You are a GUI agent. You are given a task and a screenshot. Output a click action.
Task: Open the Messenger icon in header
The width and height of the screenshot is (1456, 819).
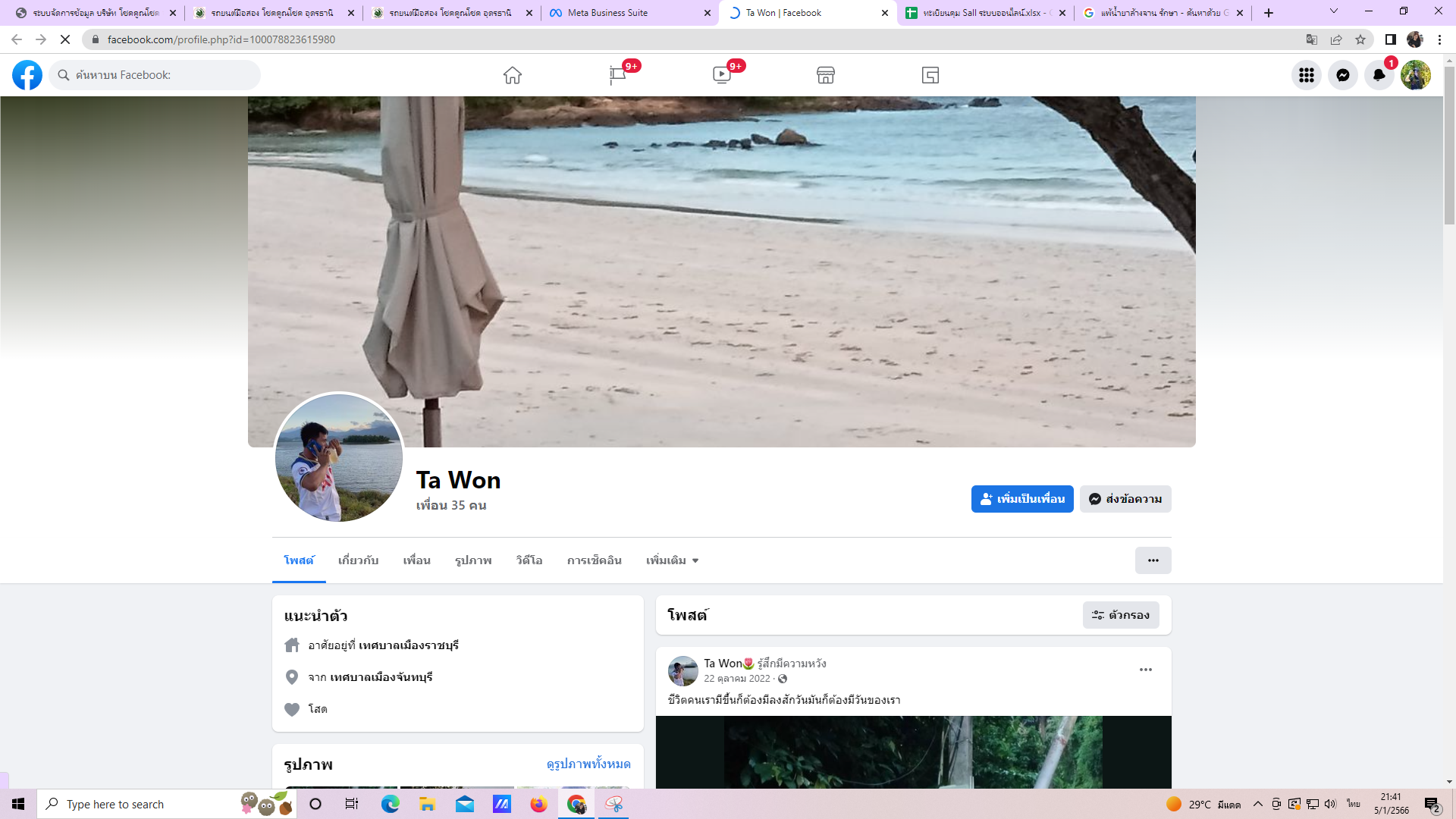pos(1342,75)
